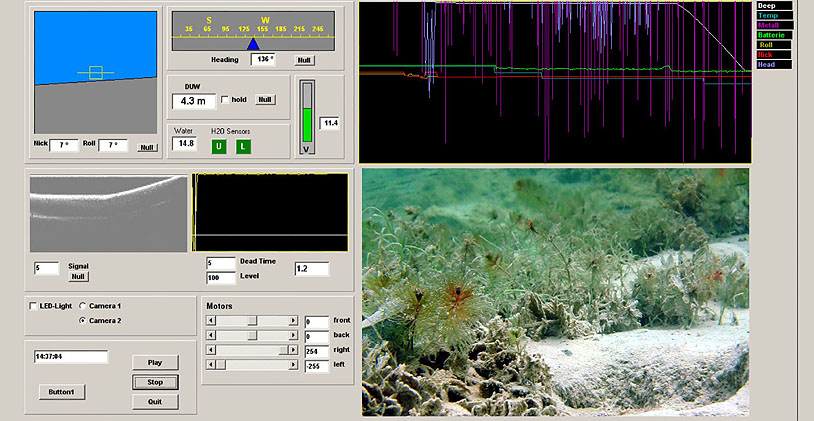Null the Heading value

coord(303,60)
